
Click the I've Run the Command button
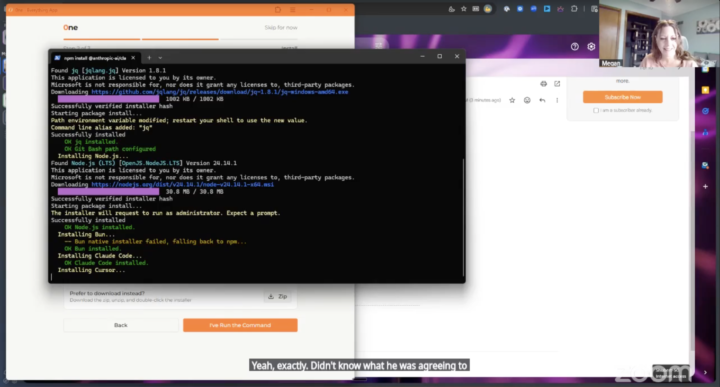pyautogui.click(x=240, y=325)
